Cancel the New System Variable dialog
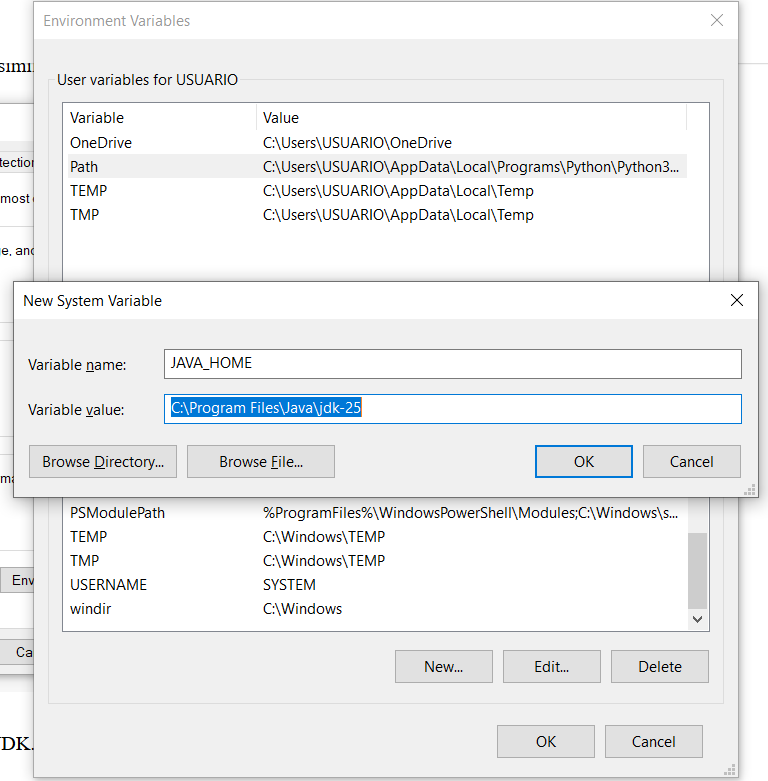The height and width of the screenshot is (781, 768). 691,462
